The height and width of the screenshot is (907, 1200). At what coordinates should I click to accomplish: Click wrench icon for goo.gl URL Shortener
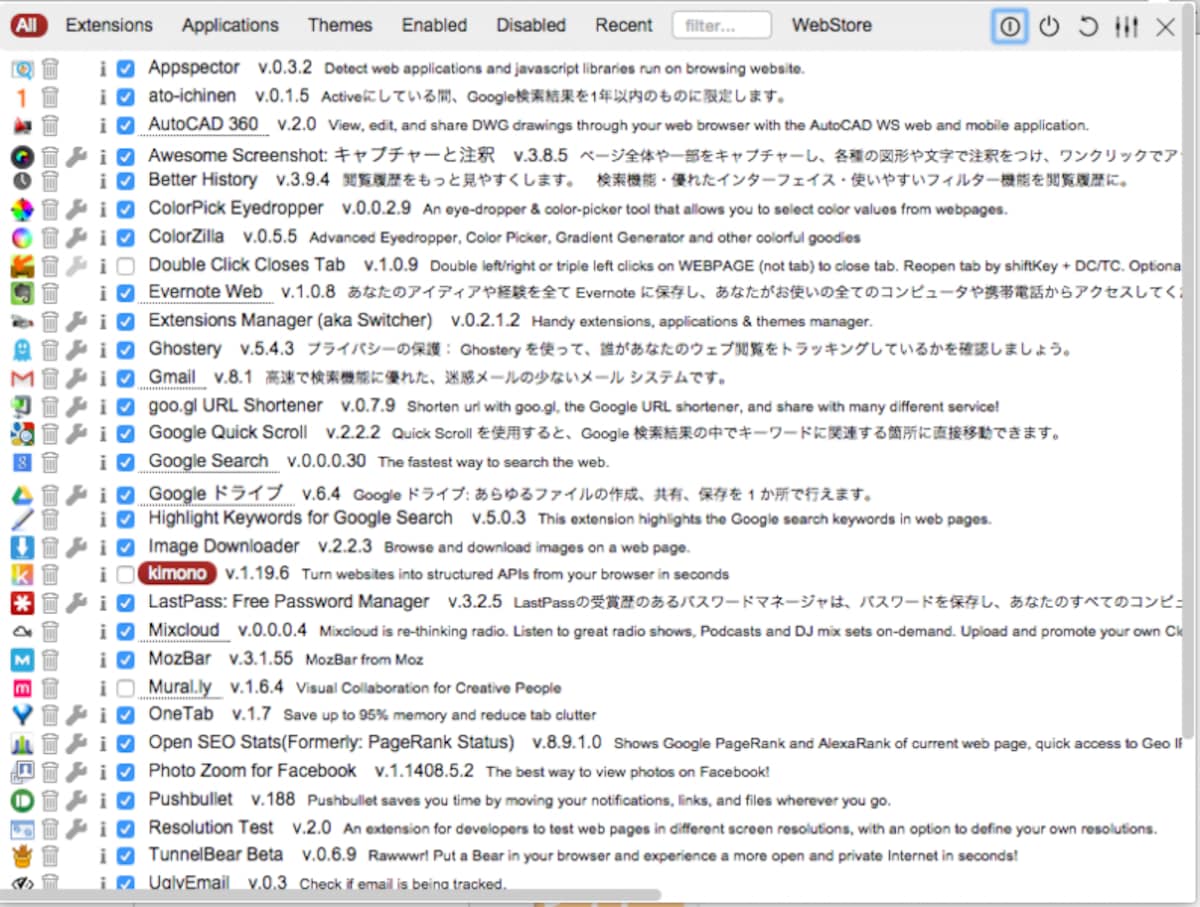pyautogui.click(x=76, y=407)
